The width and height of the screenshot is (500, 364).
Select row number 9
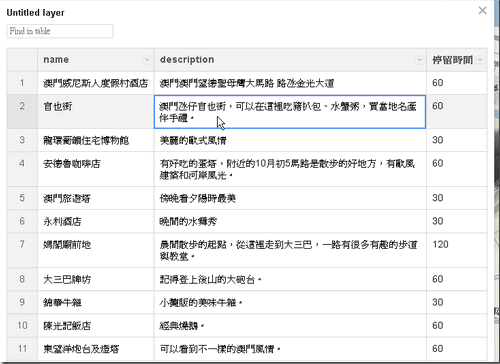pyautogui.click(x=22, y=302)
